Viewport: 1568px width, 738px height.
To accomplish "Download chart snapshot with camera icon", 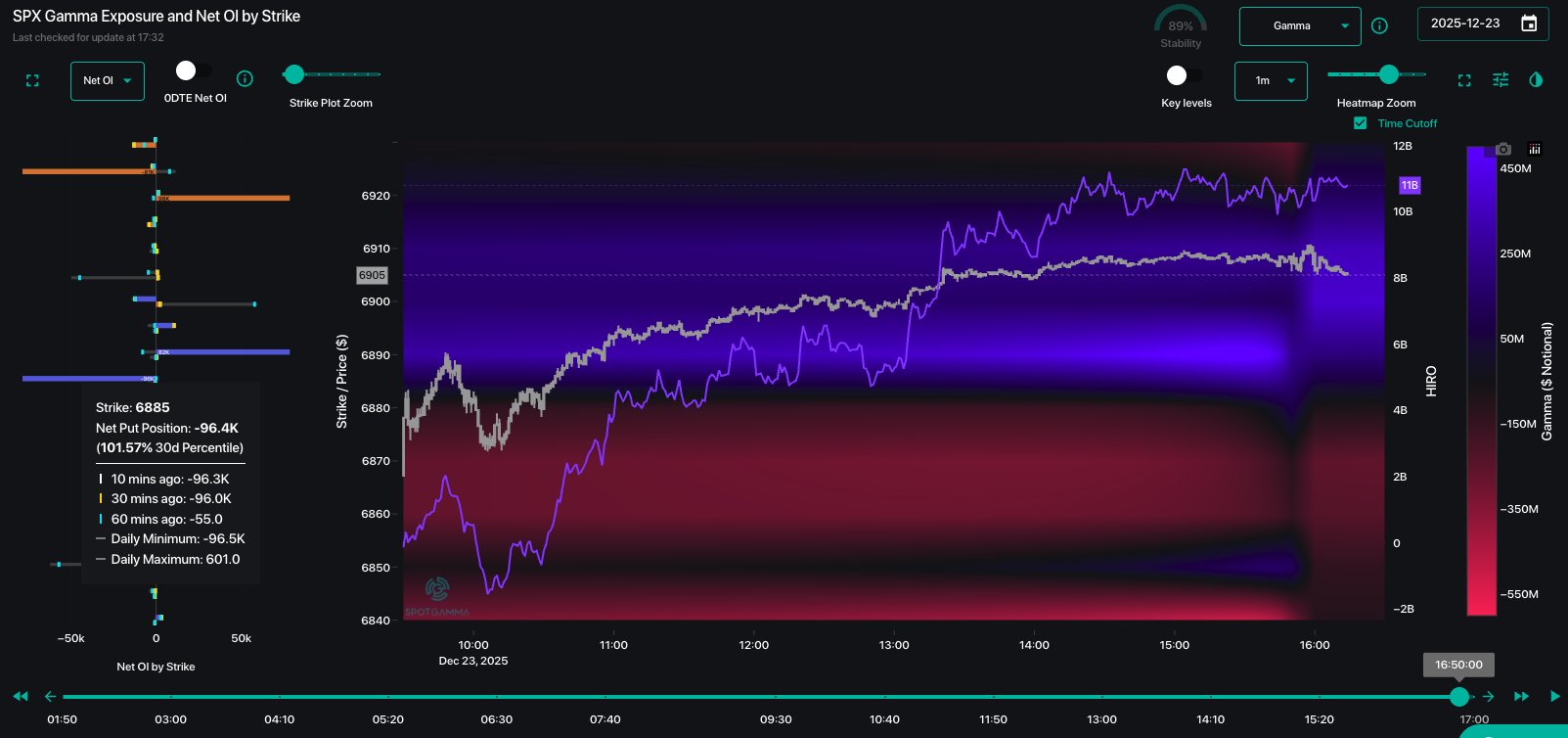I will click(1503, 149).
